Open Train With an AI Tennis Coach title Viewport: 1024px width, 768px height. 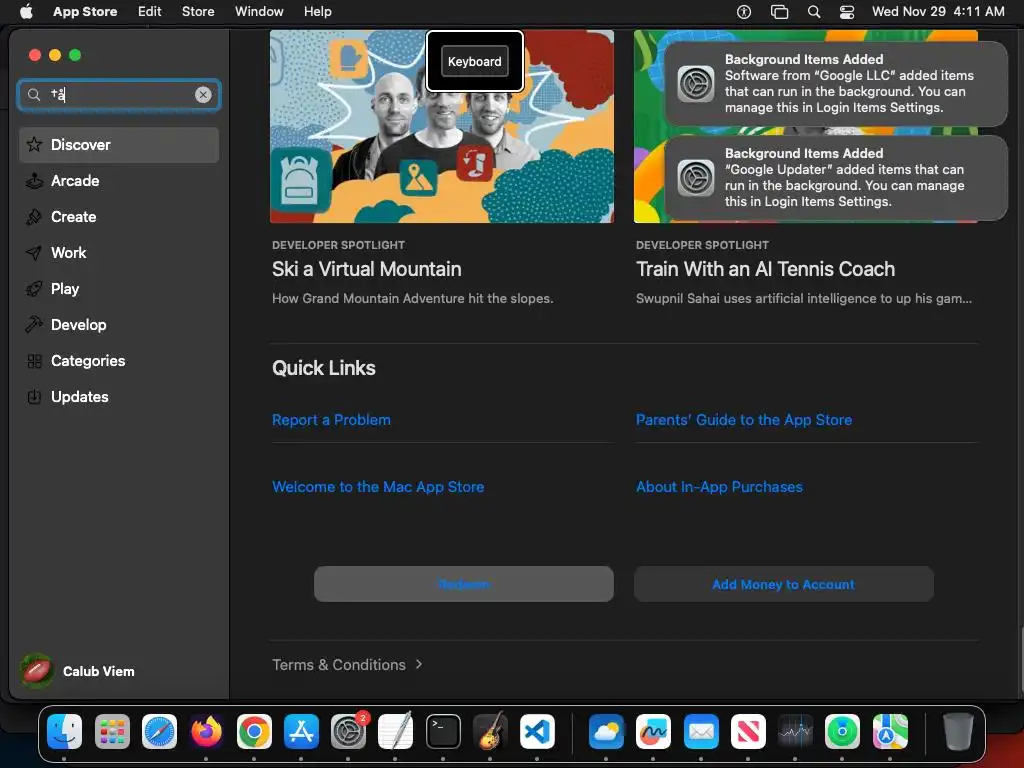pyautogui.click(x=765, y=269)
